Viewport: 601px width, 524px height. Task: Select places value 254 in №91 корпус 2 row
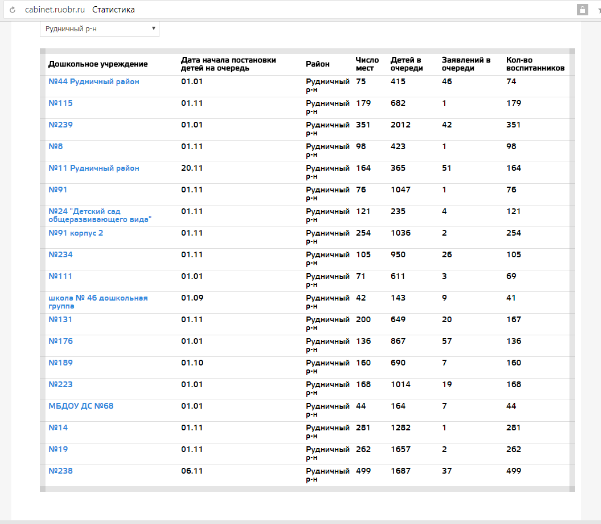coord(363,233)
